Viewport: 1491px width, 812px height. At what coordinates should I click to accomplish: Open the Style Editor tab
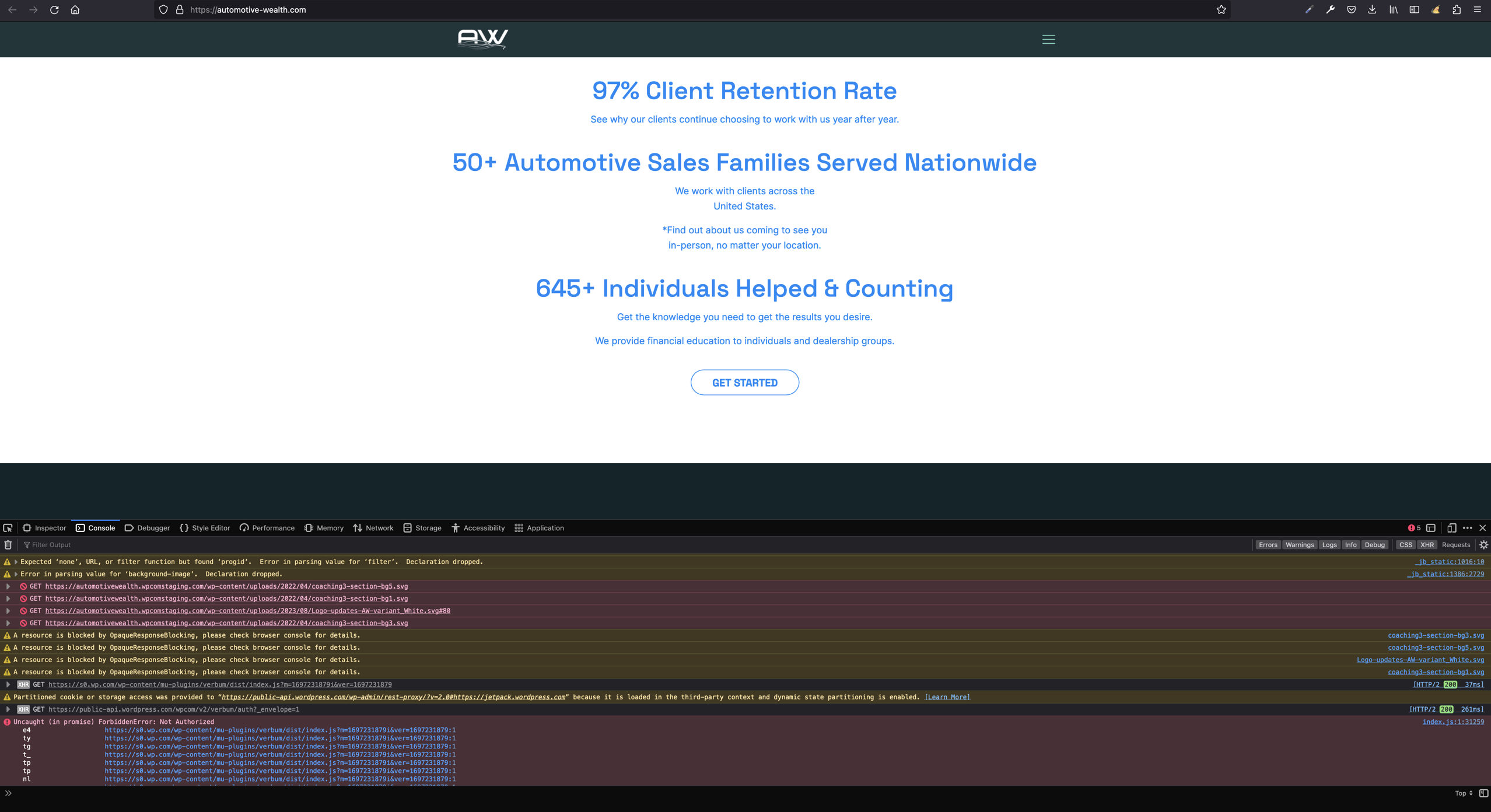click(205, 528)
